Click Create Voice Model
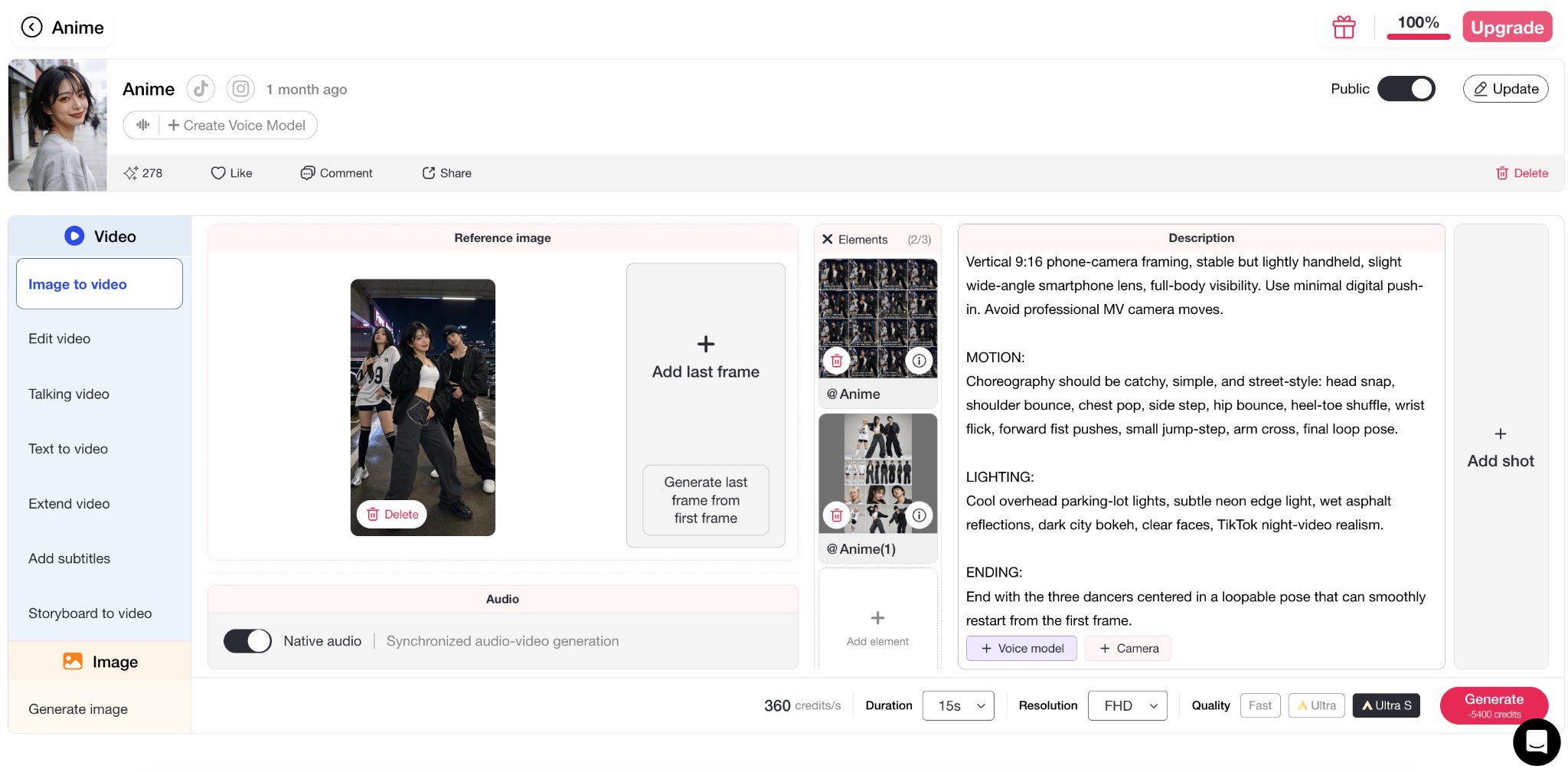Screen dimensions: 1568x772 pyautogui.click(x=237, y=125)
